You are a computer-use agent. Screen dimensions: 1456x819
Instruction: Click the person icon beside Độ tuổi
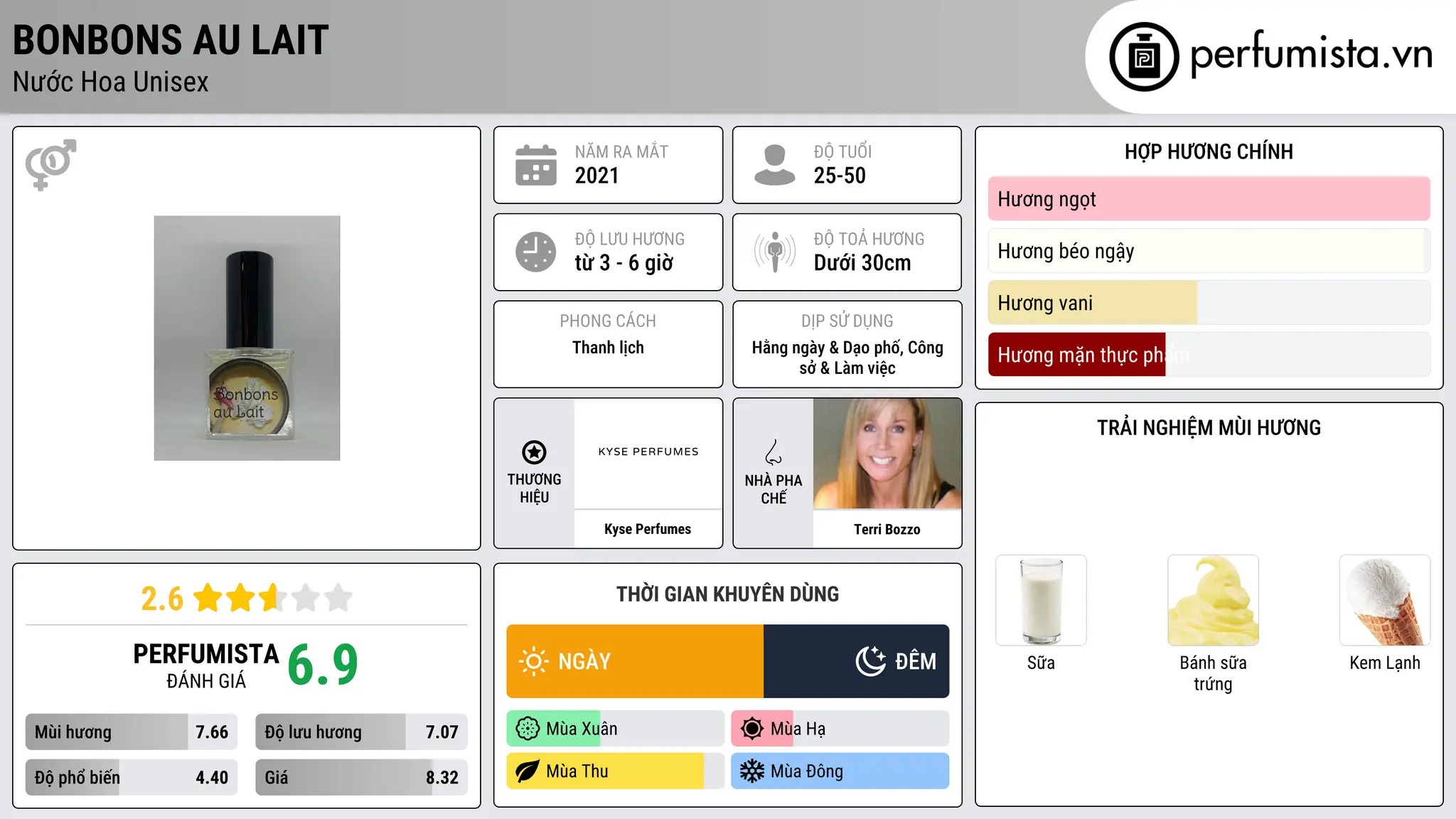(x=775, y=165)
